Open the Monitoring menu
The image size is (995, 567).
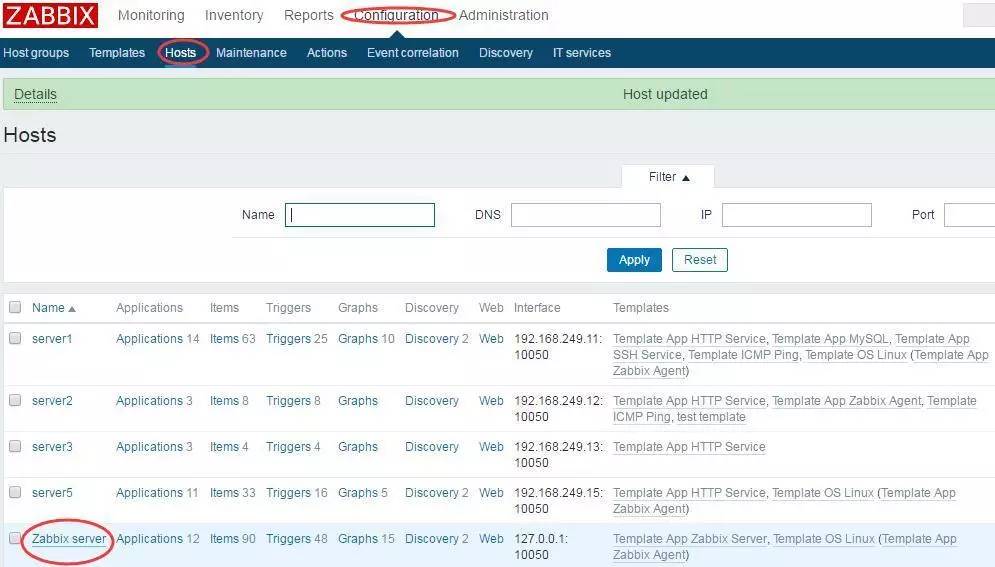point(151,16)
